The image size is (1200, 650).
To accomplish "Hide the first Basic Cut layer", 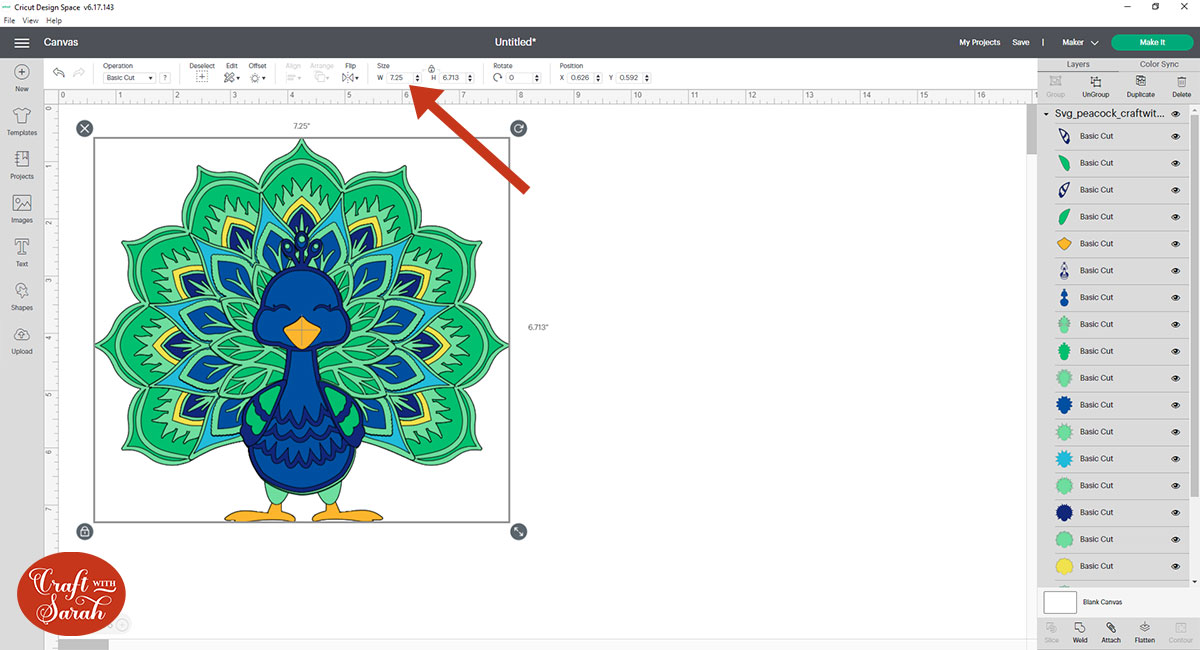I will [1177, 135].
